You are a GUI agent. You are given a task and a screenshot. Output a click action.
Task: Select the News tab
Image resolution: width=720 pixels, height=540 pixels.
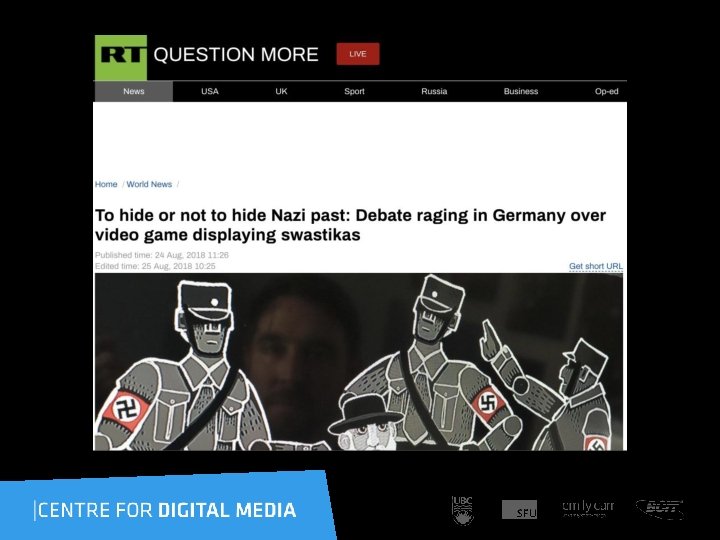134,91
